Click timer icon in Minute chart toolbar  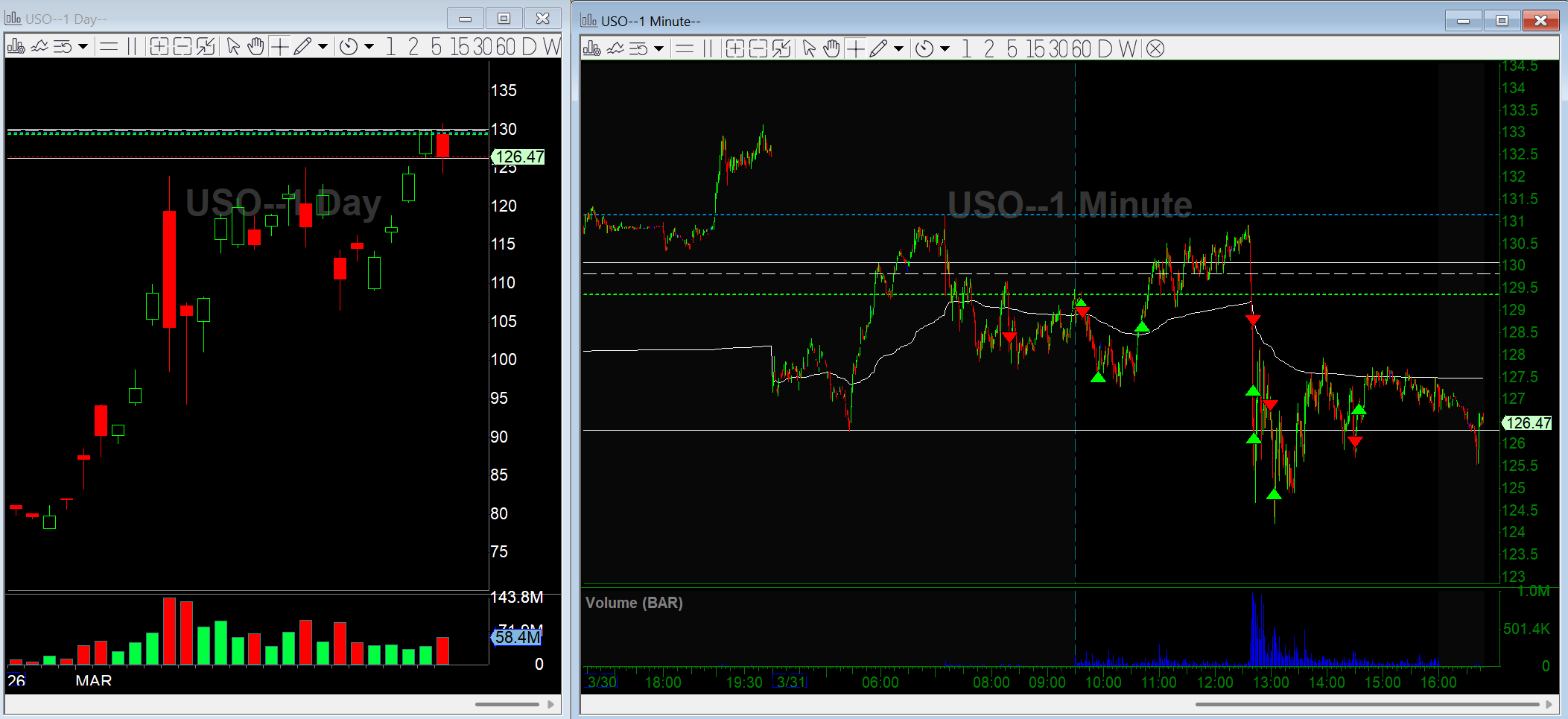924,48
